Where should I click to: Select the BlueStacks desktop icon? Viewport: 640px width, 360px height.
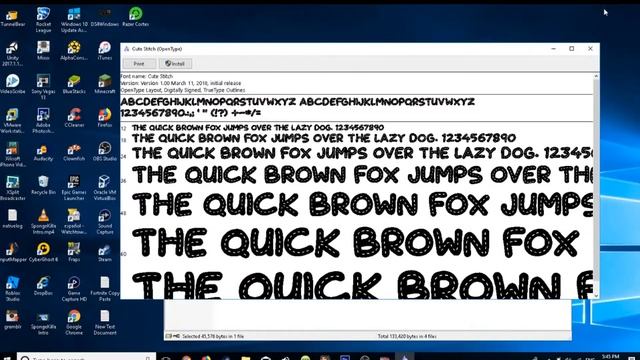point(74,84)
